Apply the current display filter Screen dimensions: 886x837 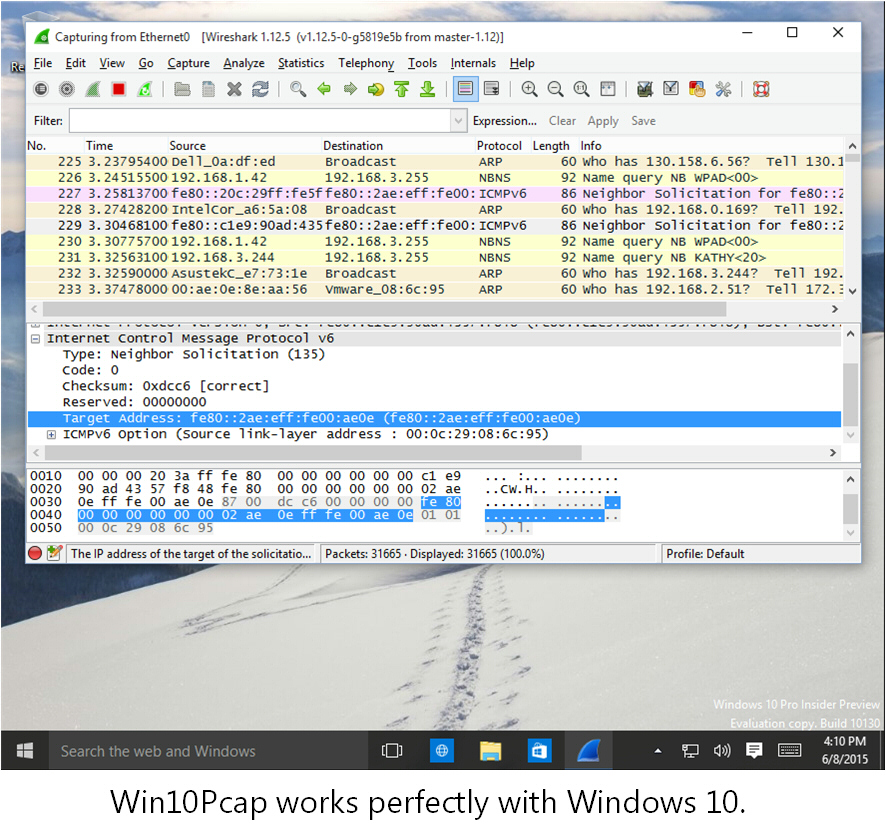coord(603,120)
